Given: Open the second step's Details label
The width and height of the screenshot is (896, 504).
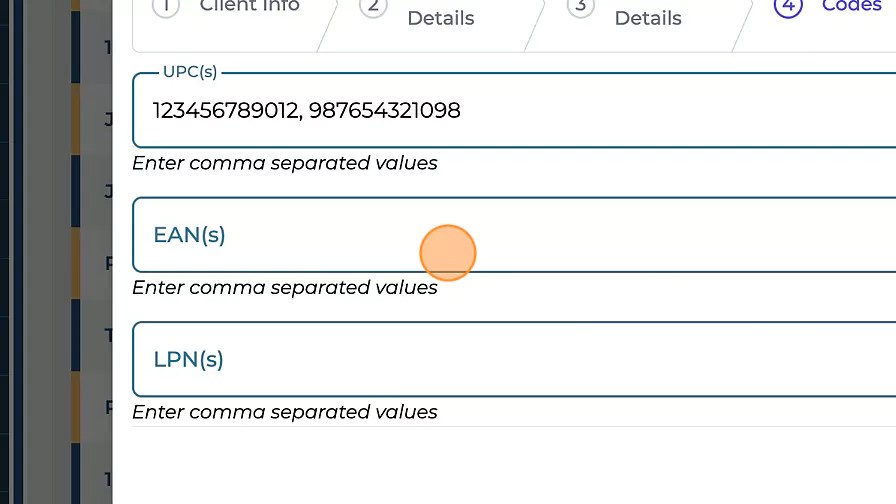Looking at the screenshot, I should tap(441, 18).
